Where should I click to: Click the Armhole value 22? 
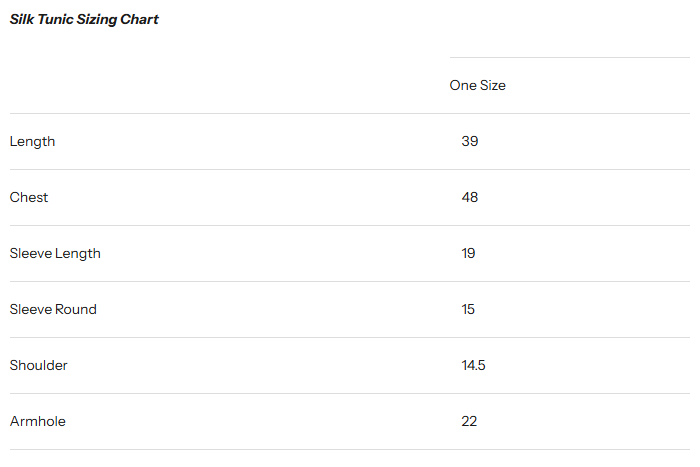(x=469, y=422)
